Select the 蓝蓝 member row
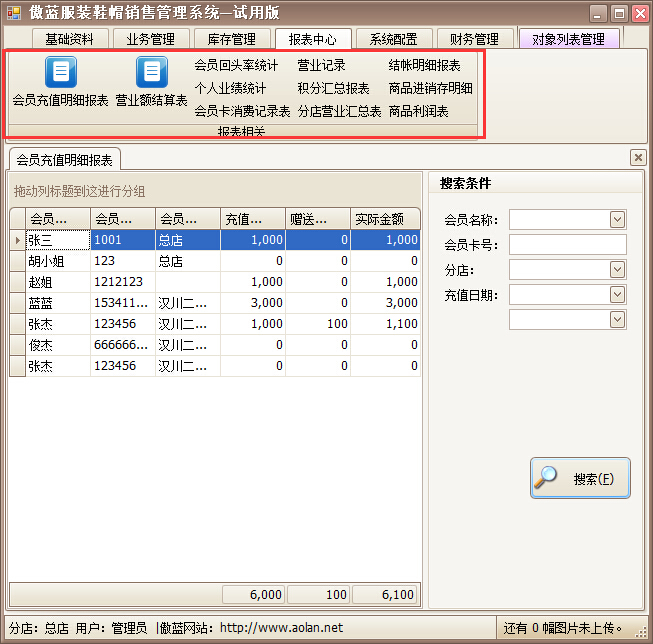Image resolution: width=653 pixels, height=644 pixels. (58, 303)
